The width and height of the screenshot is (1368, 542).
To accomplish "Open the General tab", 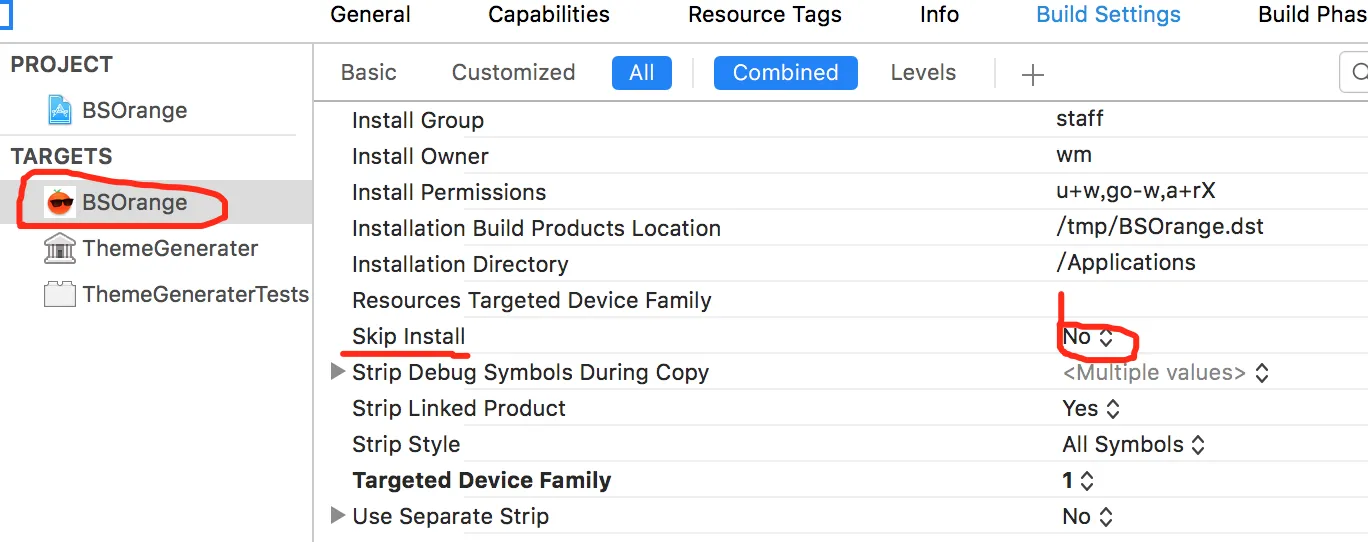I will coord(370,15).
